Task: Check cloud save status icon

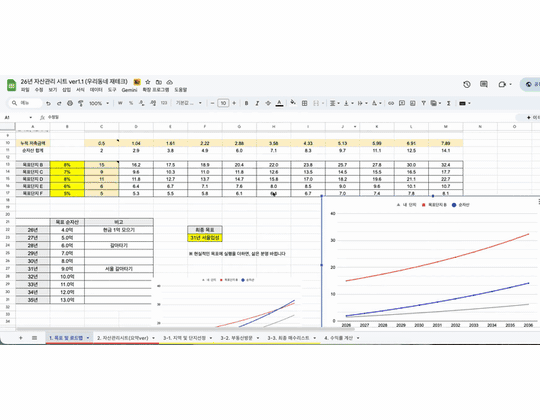Action: pos(169,82)
